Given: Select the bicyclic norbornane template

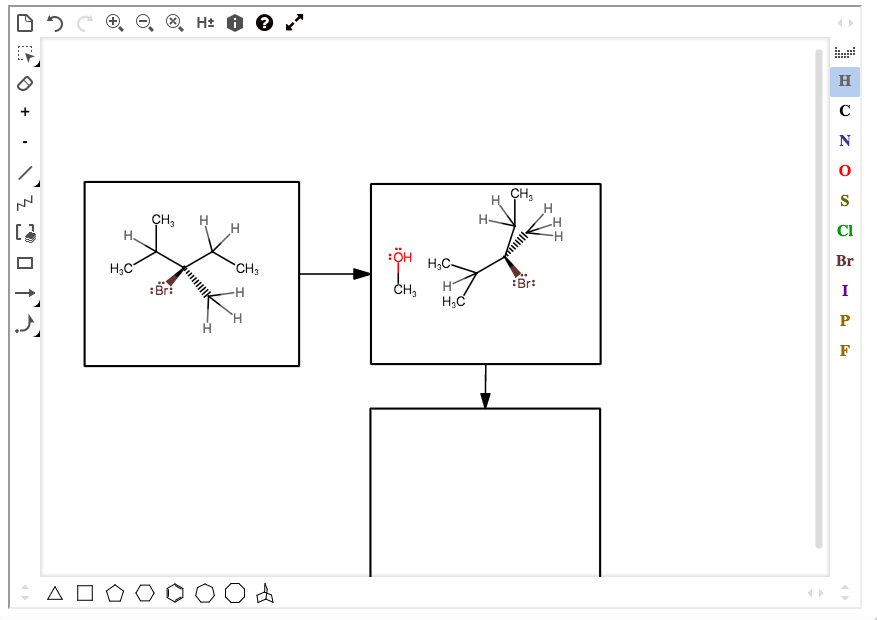Looking at the screenshot, I should 263,593.
